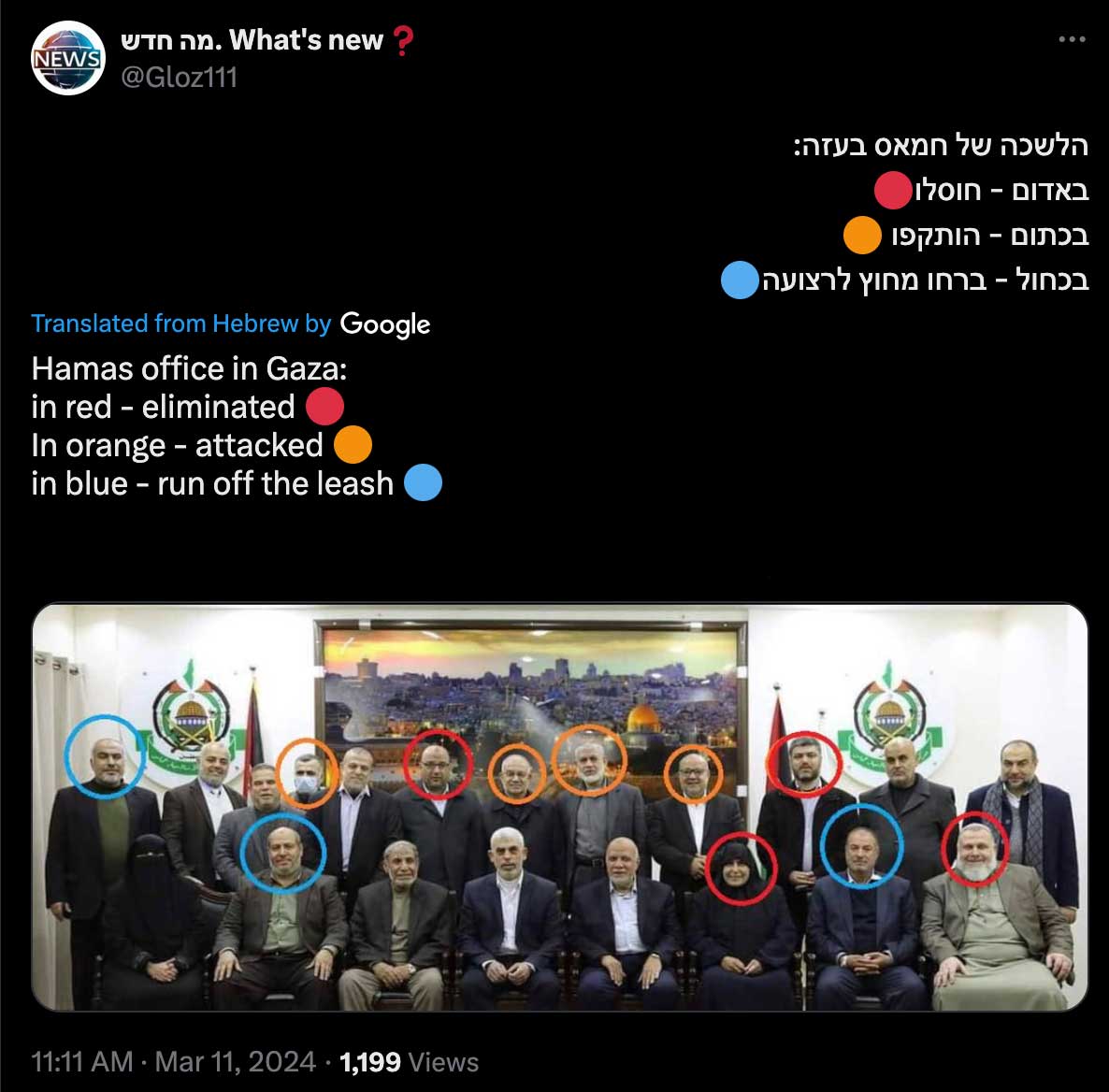Click the orange-circled man wearing a face mask
Screen dimensions: 1109x1092
pos(307,773)
